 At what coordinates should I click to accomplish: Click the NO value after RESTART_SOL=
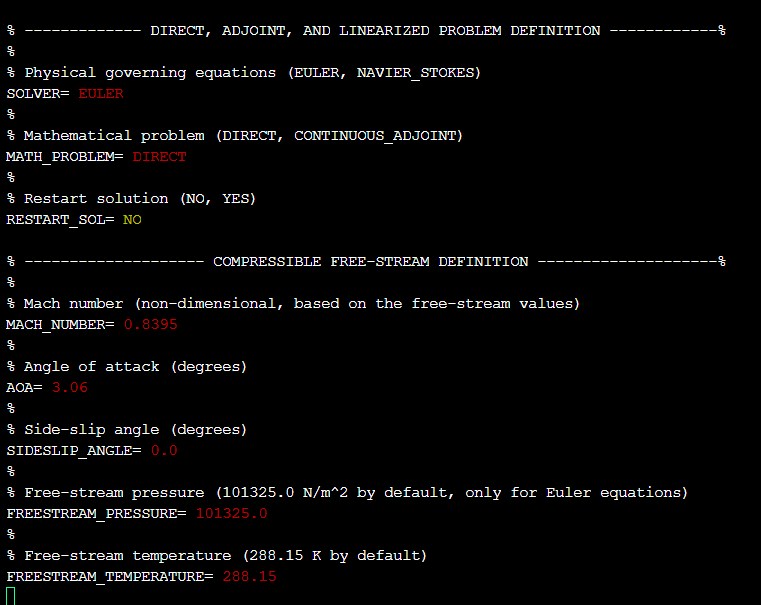point(132,219)
